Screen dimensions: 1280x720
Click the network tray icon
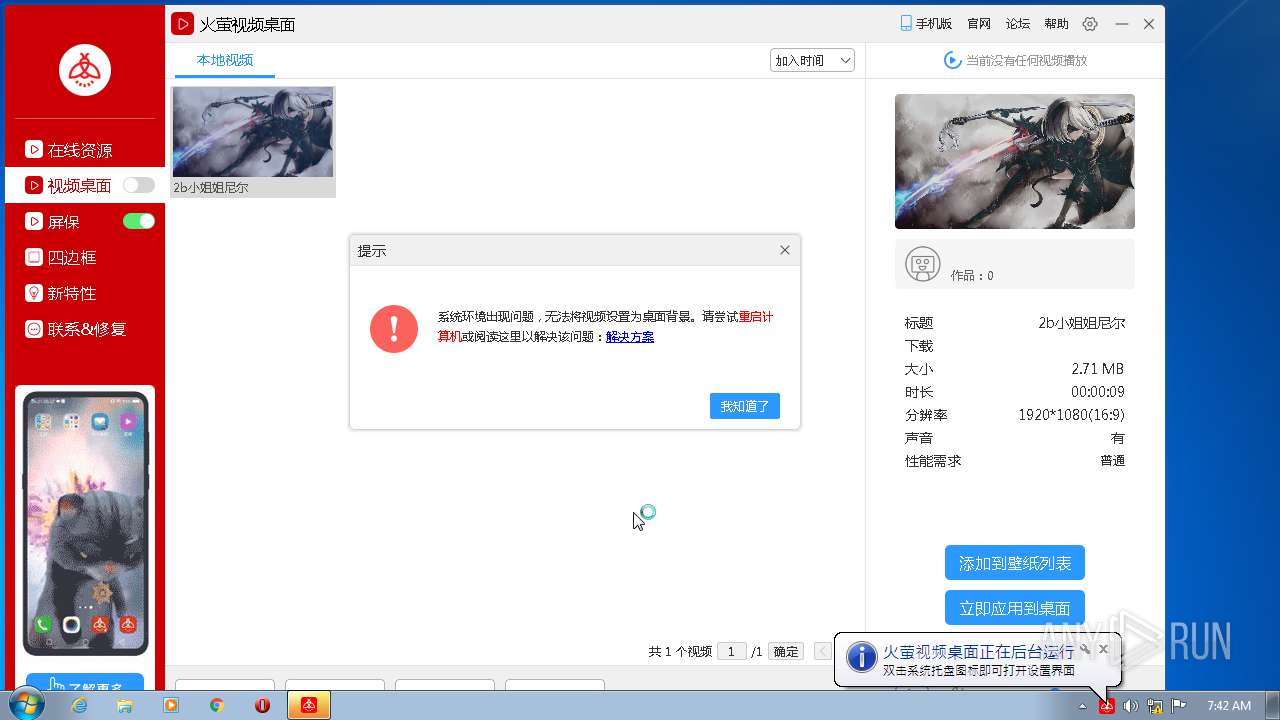click(1155, 706)
